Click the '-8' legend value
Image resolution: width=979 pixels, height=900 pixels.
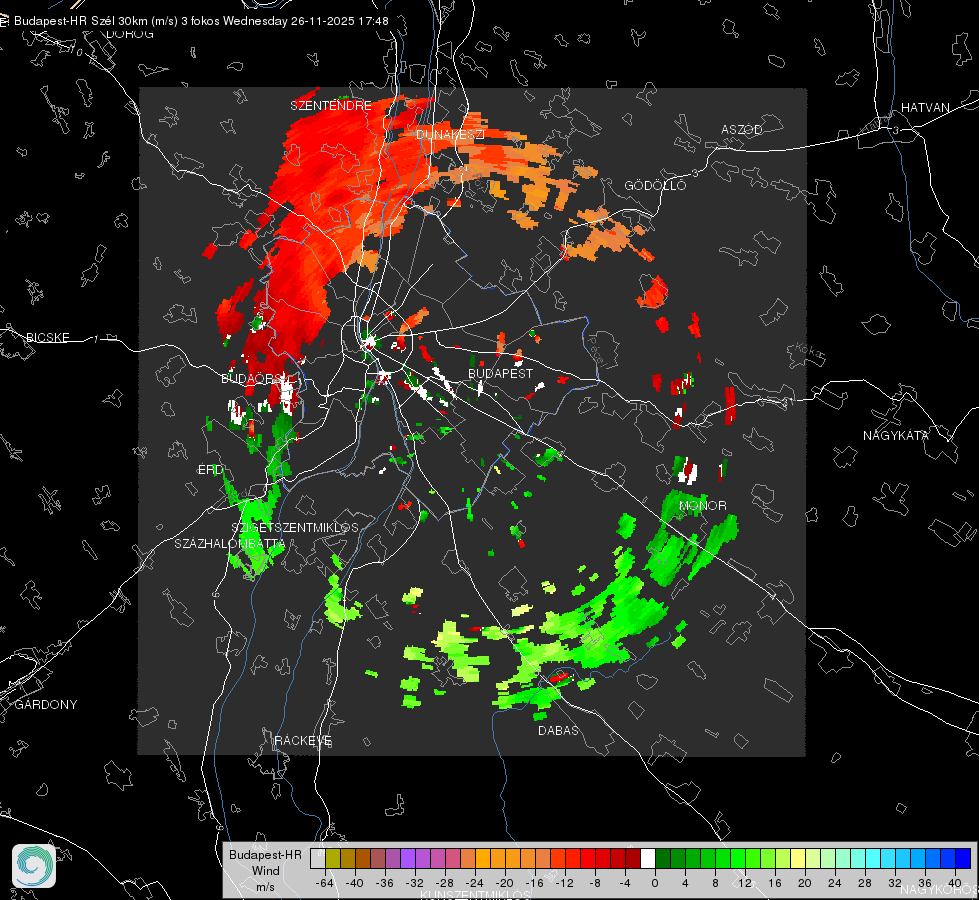coord(596,883)
